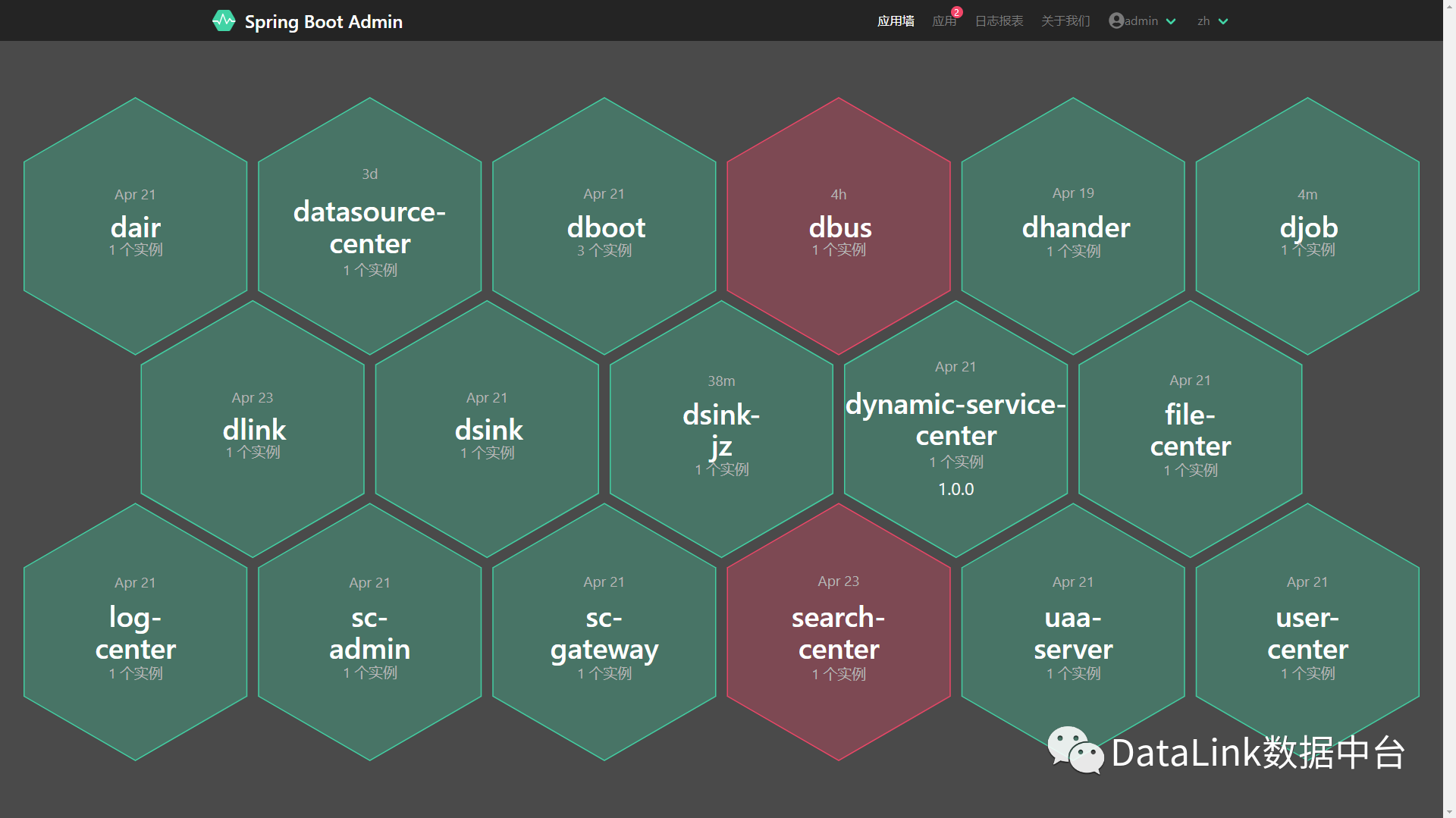Select the user-center application tile

1307,632
